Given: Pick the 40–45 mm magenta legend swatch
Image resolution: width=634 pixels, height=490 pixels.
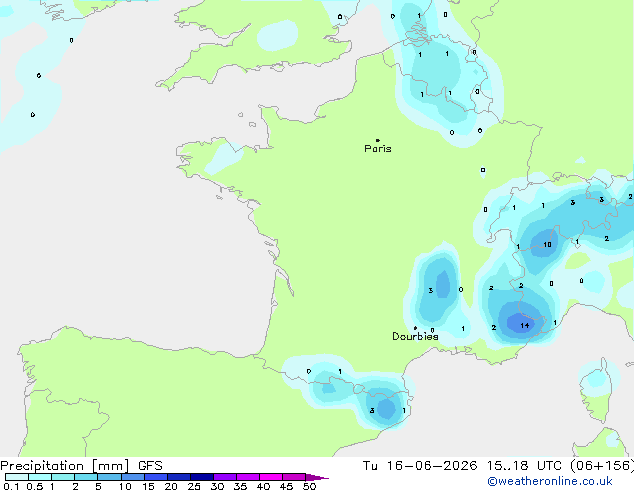Looking at the screenshot, I should point(271,477).
